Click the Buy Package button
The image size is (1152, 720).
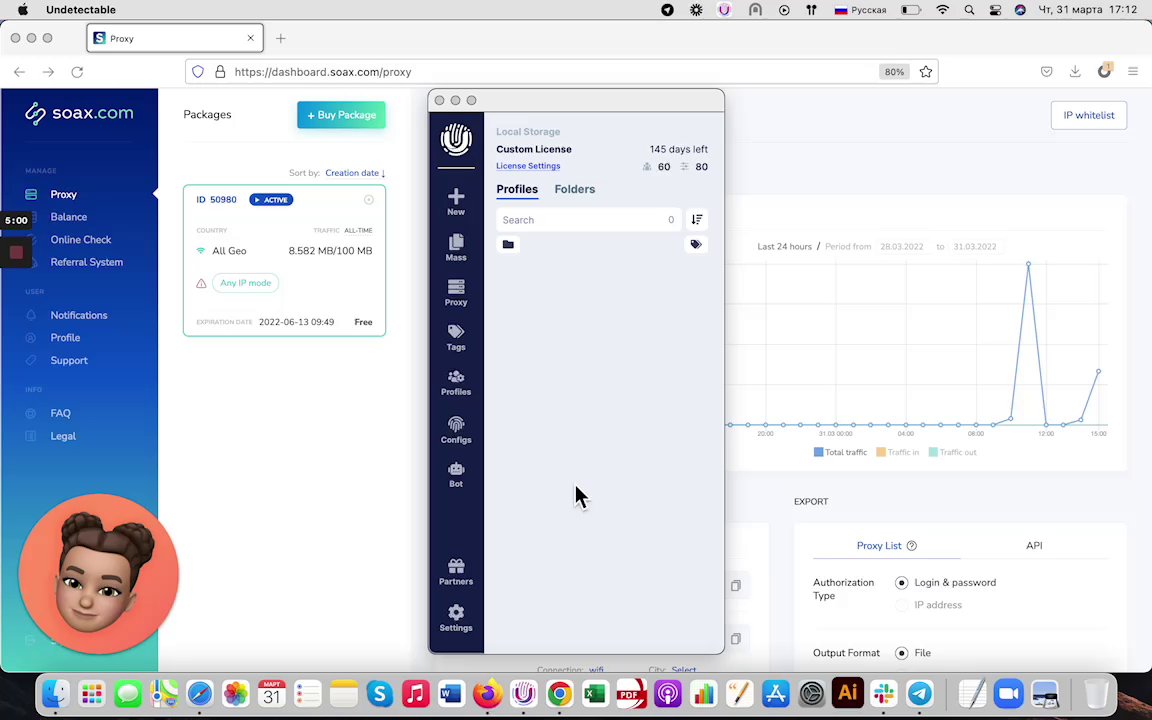tap(341, 115)
